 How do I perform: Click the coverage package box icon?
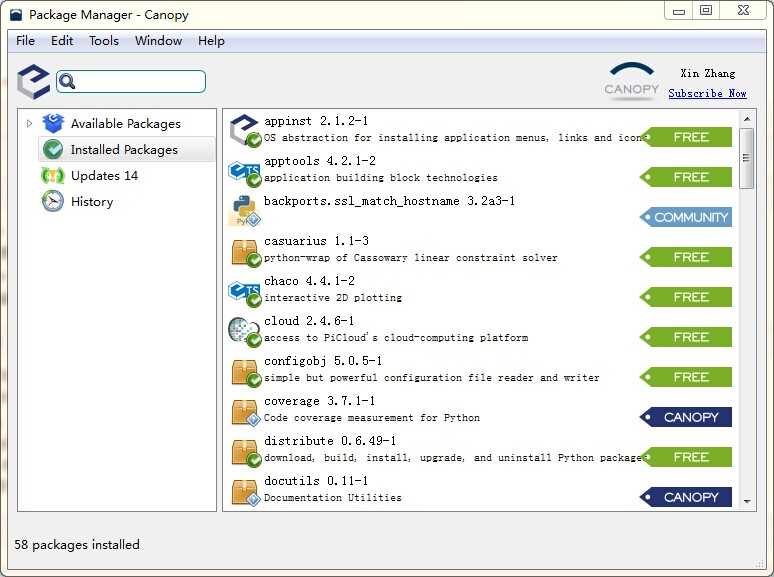[x=246, y=413]
